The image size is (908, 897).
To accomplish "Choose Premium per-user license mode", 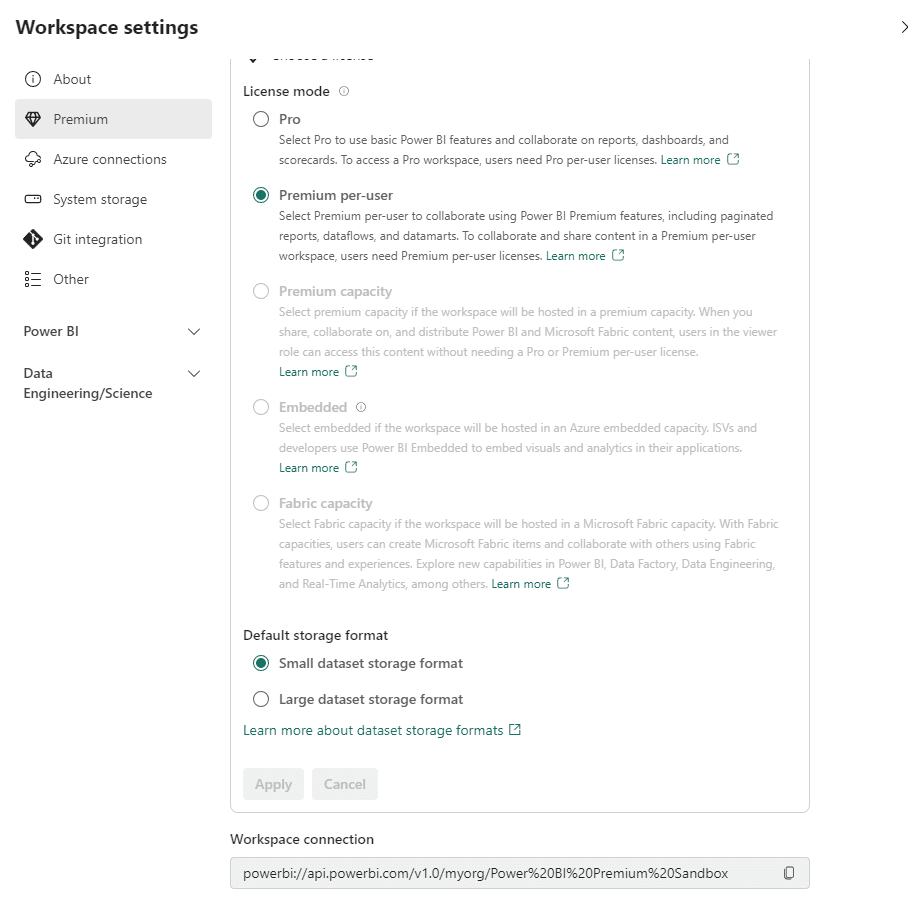I will 261,195.
